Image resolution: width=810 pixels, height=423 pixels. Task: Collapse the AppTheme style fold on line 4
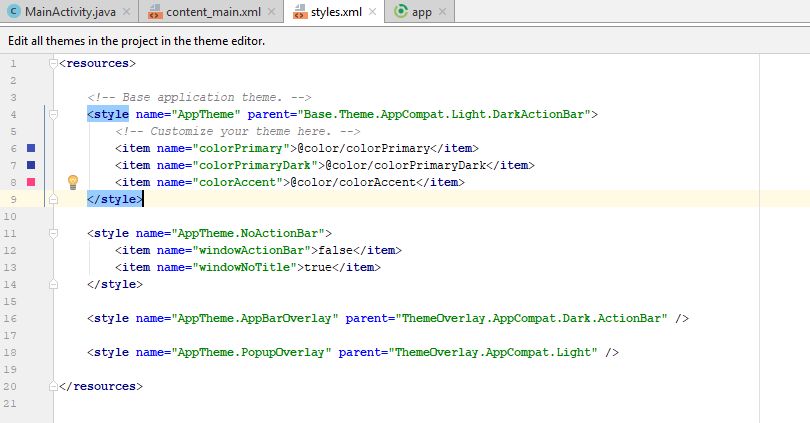pyautogui.click(x=53, y=115)
